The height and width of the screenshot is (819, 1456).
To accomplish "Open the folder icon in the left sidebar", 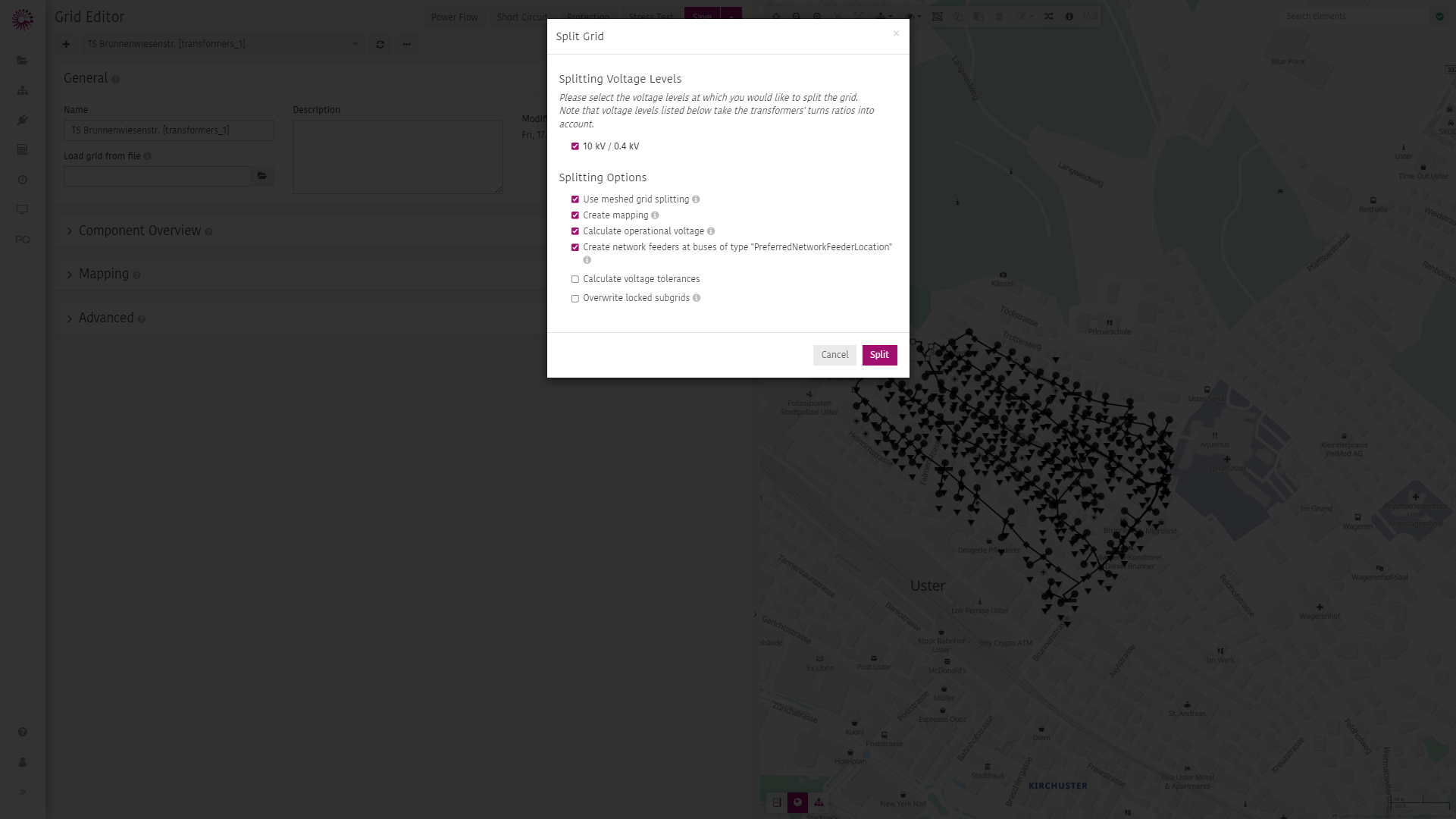I will pyautogui.click(x=22, y=61).
